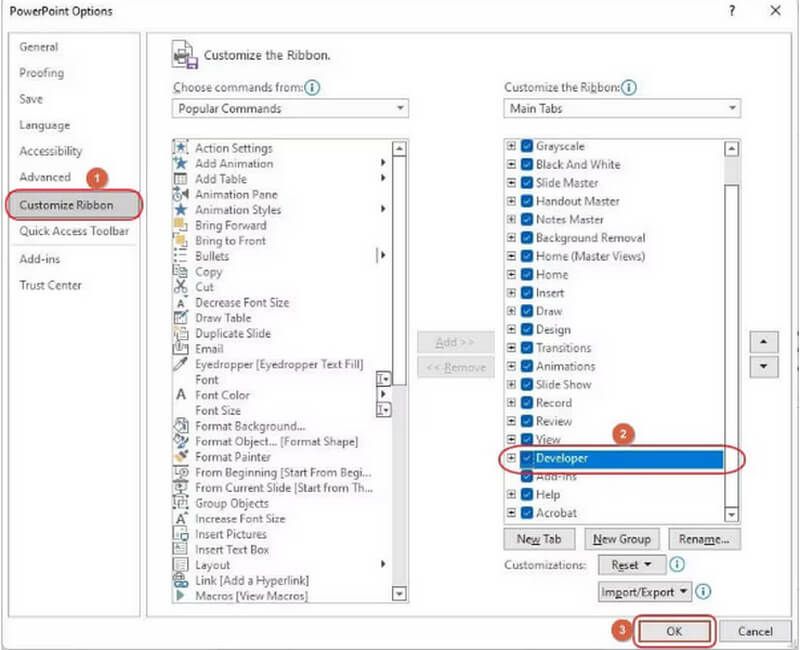Viewport: 800px width, 650px height.
Task: Select the Duplicate Slide icon
Action: click(x=181, y=333)
